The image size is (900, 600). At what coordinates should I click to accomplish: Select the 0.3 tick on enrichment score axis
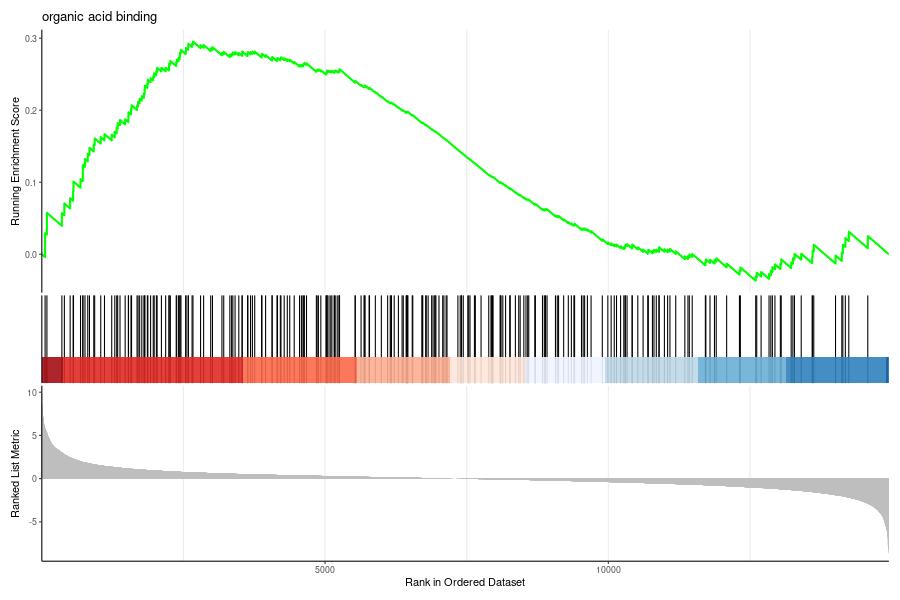pos(30,38)
